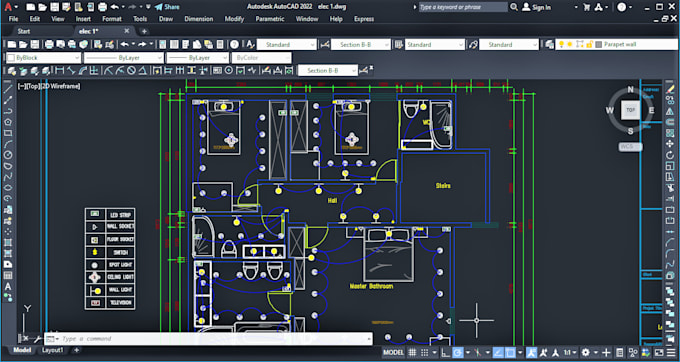The width and height of the screenshot is (680, 362).
Task: Click the Angular dimension tool
Action: point(142,71)
